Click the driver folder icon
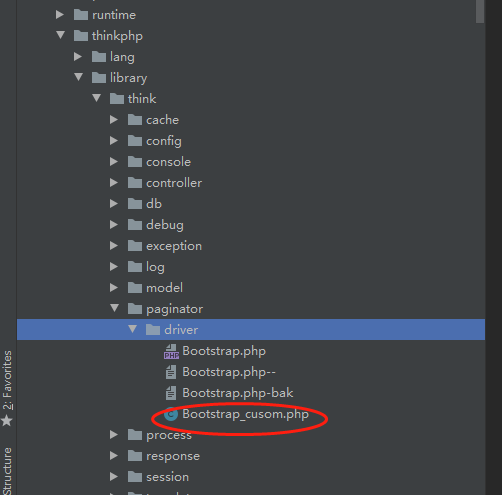Image resolution: width=502 pixels, height=495 pixels. tap(153, 330)
